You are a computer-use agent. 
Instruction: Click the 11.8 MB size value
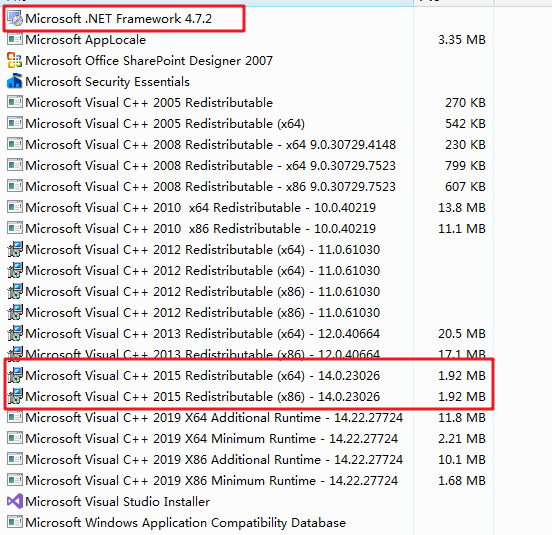(x=462, y=417)
